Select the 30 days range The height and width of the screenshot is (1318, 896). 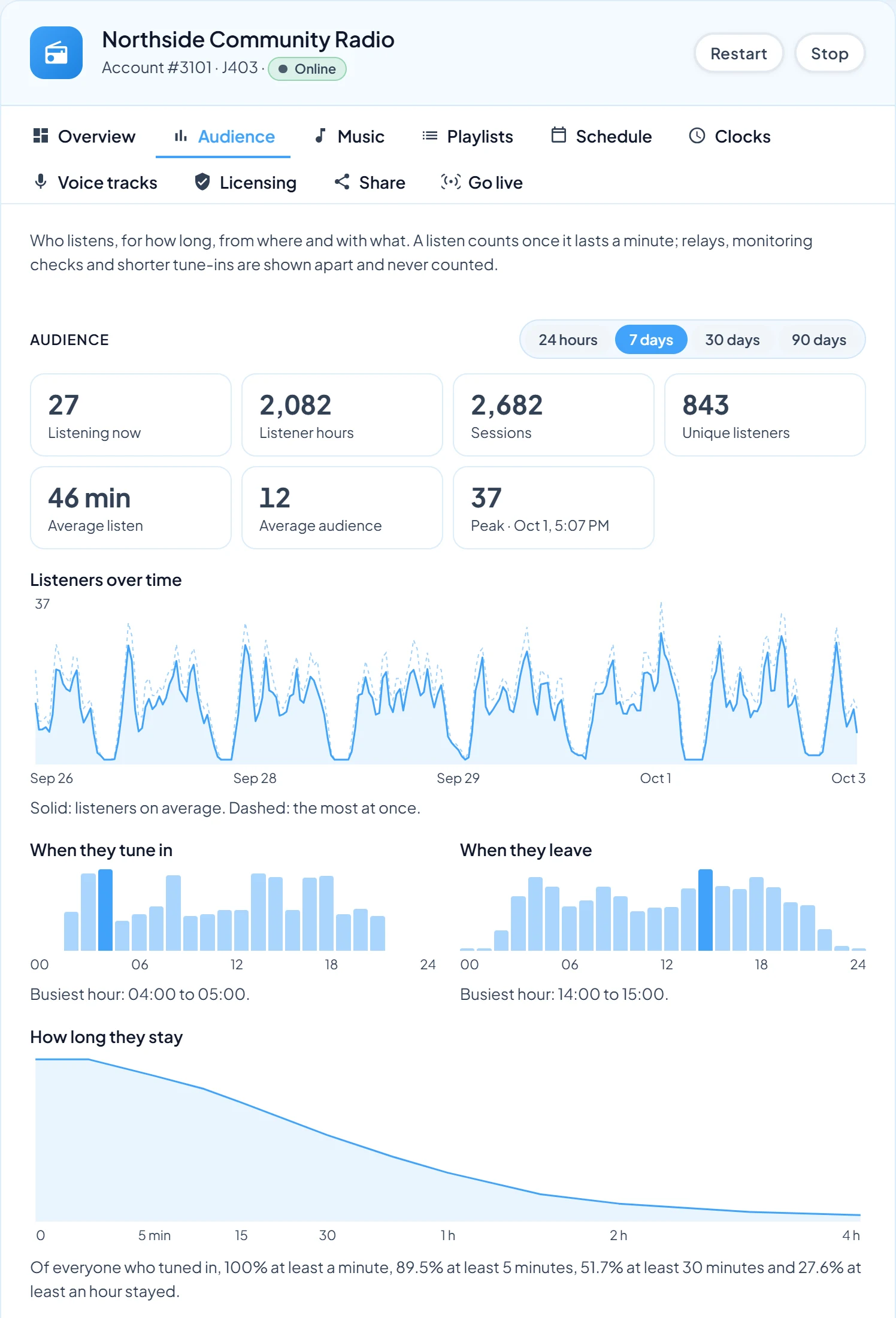(732, 340)
